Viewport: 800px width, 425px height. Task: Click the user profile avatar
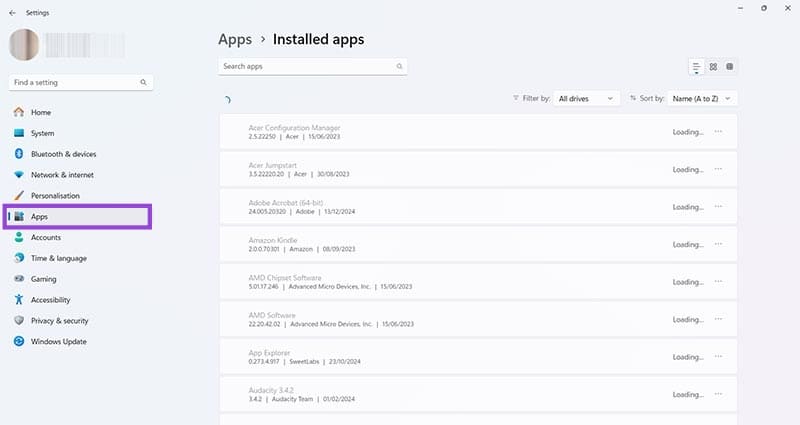[x=24, y=44]
